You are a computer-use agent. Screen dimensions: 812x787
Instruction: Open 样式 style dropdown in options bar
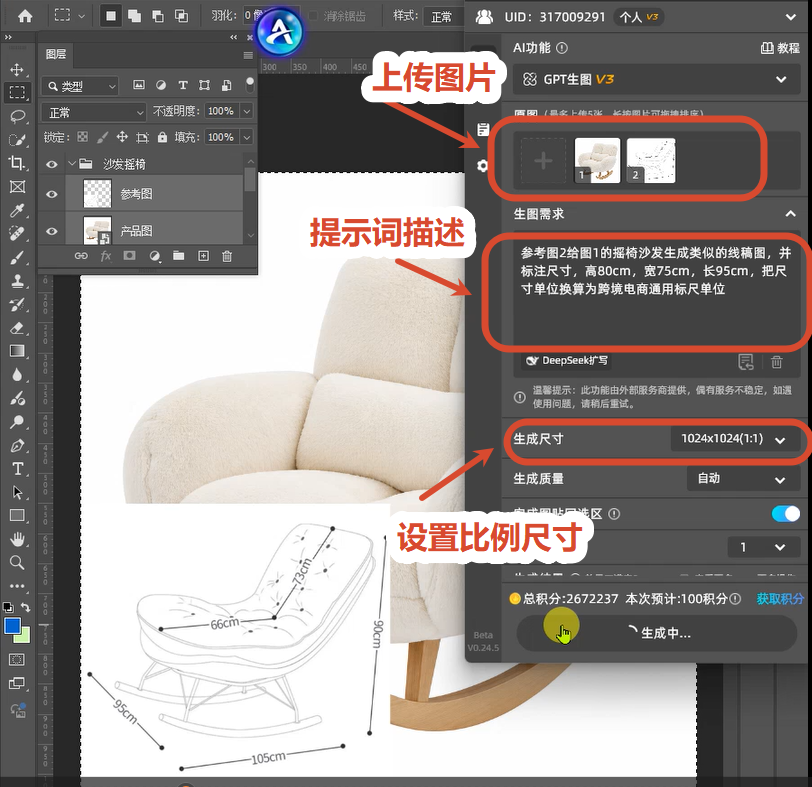pyautogui.click(x=444, y=17)
